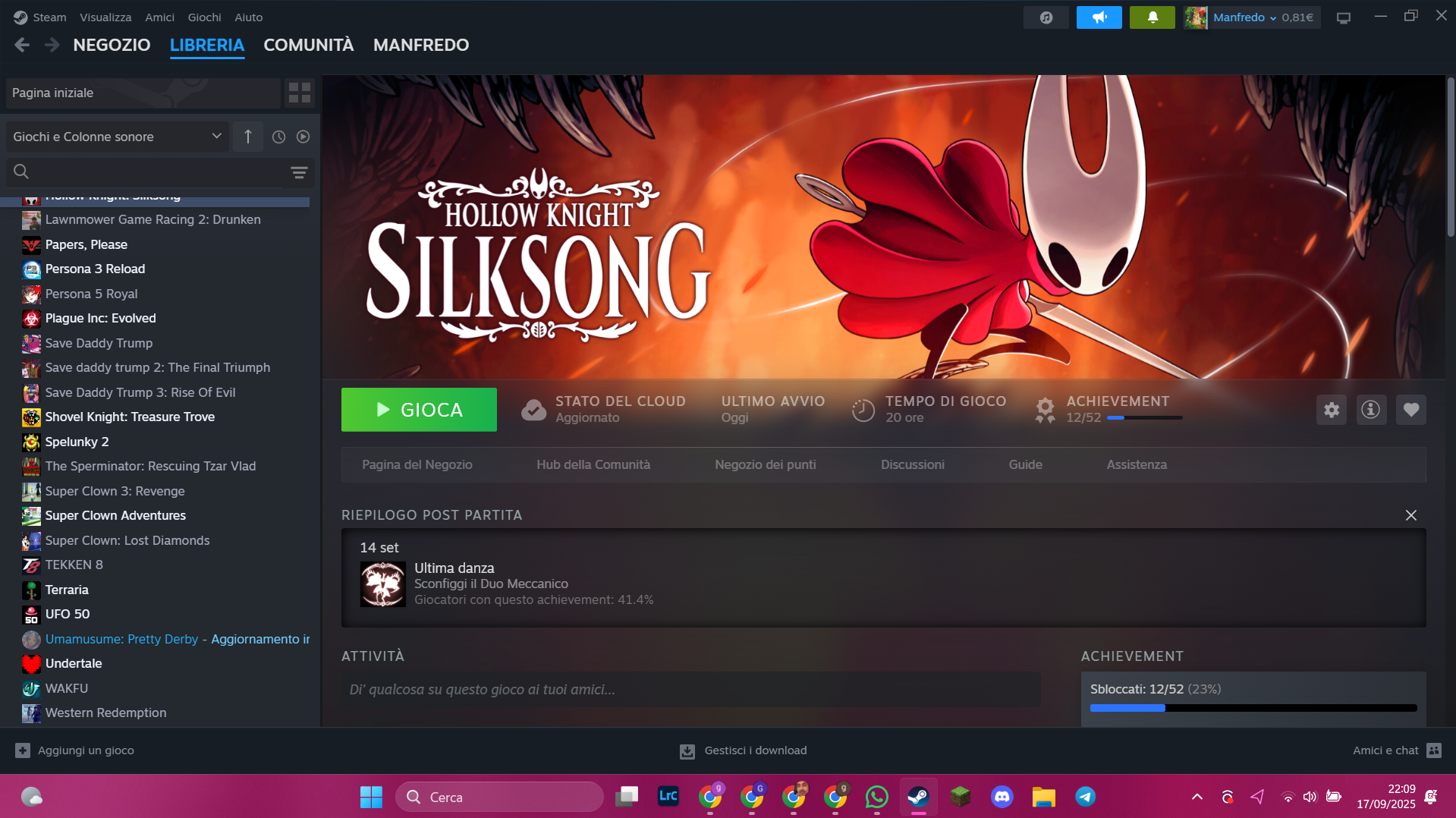
Task: Toggle sort direction arrow in library filter
Action: tap(248, 137)
